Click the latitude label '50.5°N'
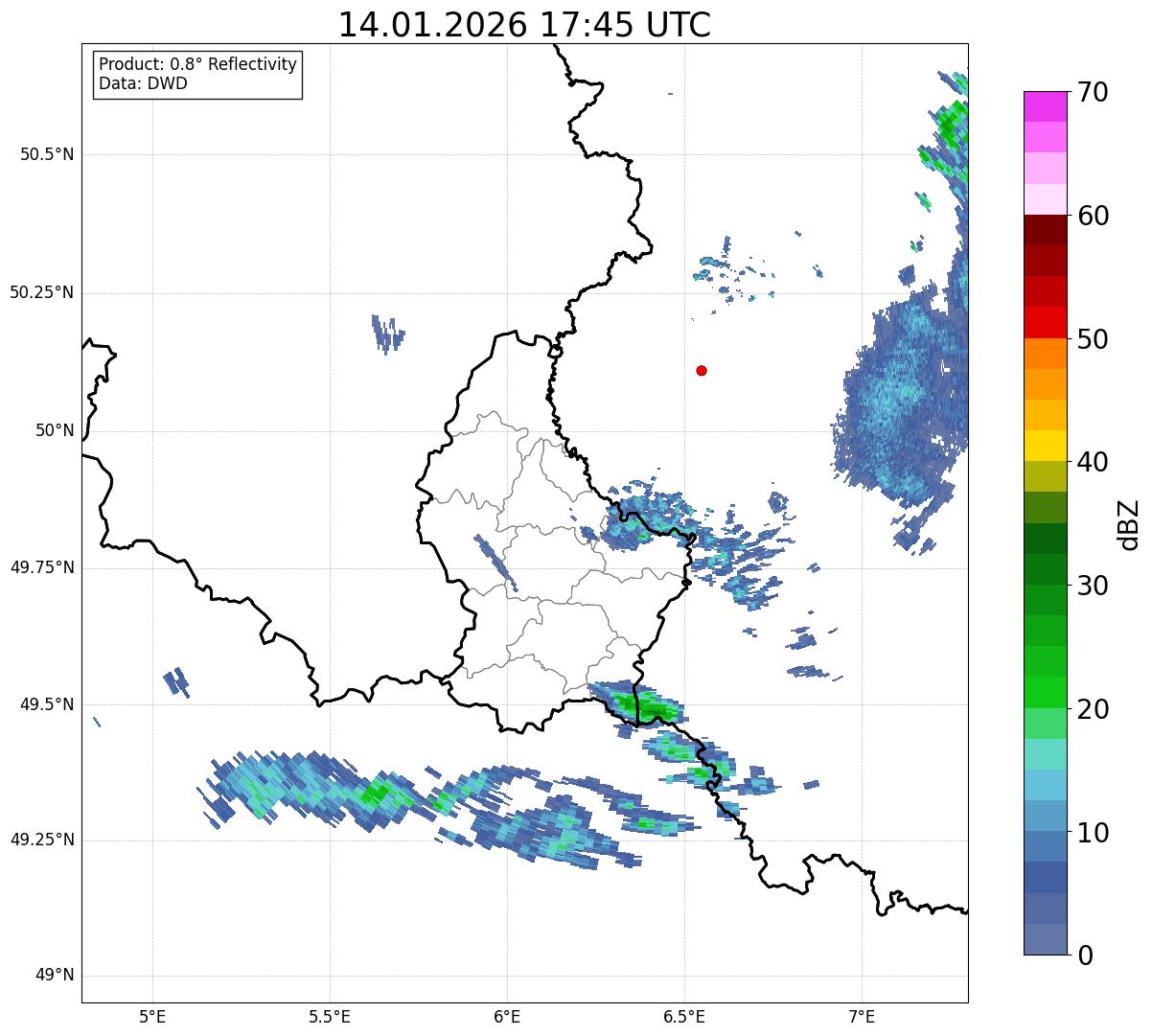Screen dimensions: 1152x1036 point(47,154)
